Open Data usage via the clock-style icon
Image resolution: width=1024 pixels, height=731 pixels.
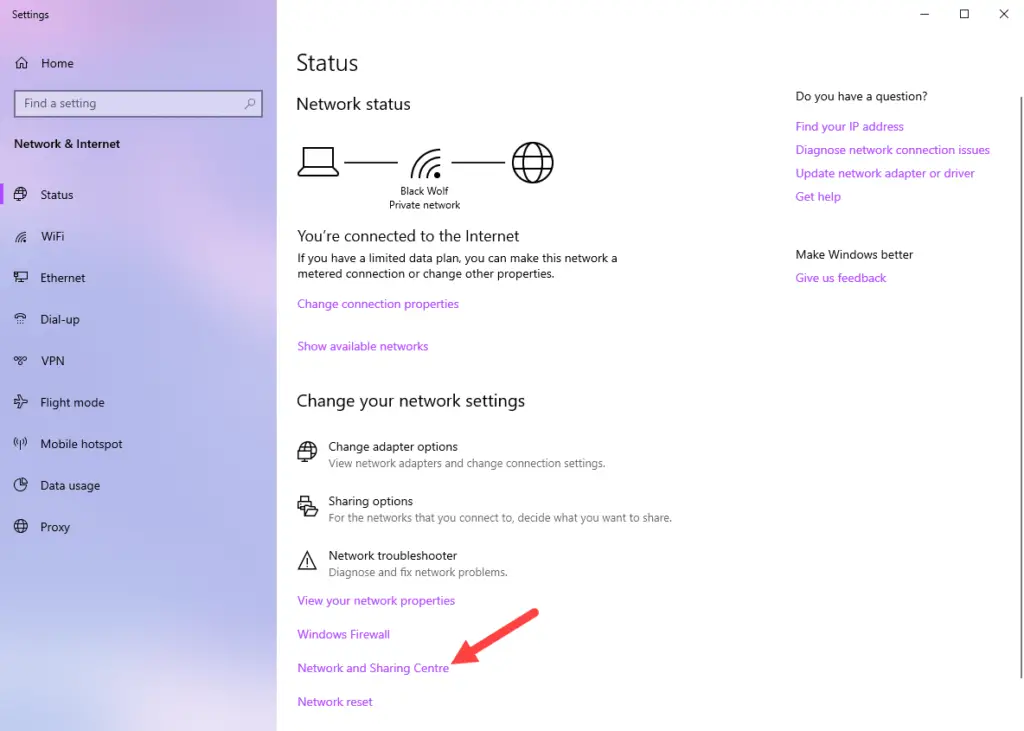coord(22,486)
